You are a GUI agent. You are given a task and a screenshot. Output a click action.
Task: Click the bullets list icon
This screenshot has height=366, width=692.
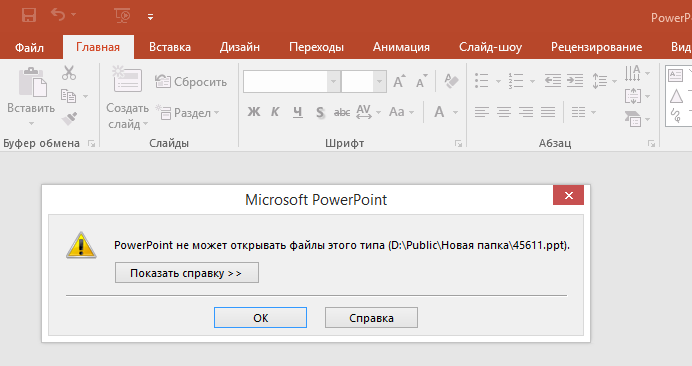pyautogui.click(x=481, y=81)
